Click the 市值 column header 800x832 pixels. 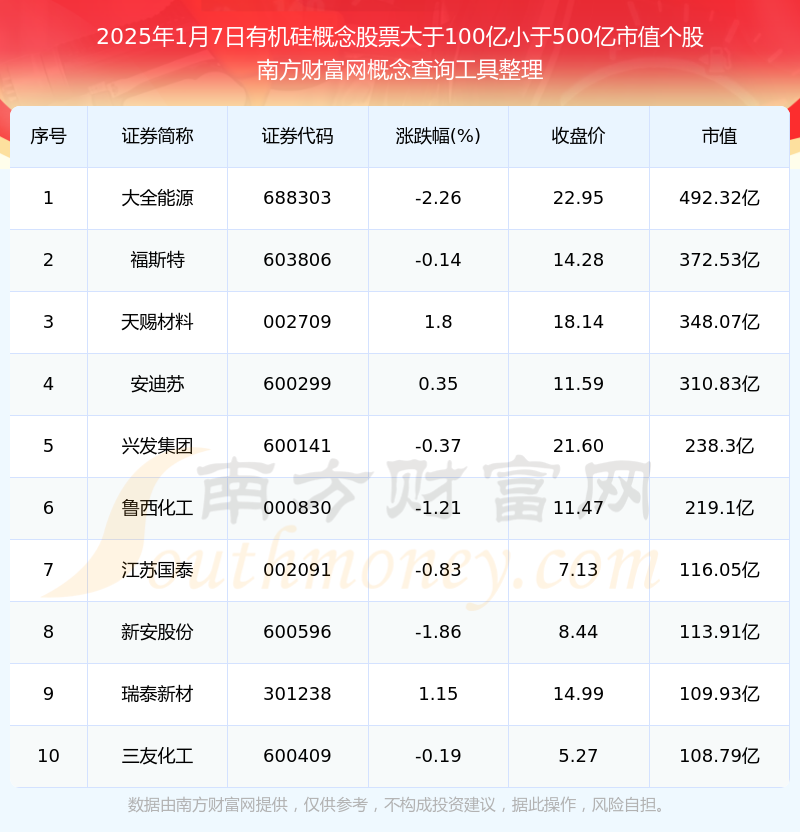click(719, 136)
